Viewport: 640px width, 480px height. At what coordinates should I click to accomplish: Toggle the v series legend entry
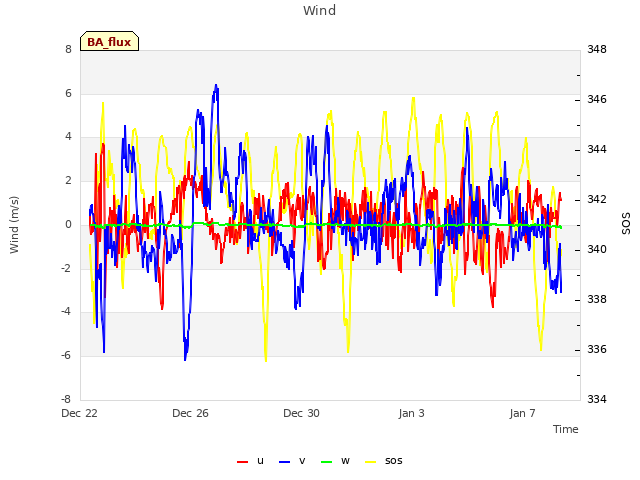coord(292,461)
